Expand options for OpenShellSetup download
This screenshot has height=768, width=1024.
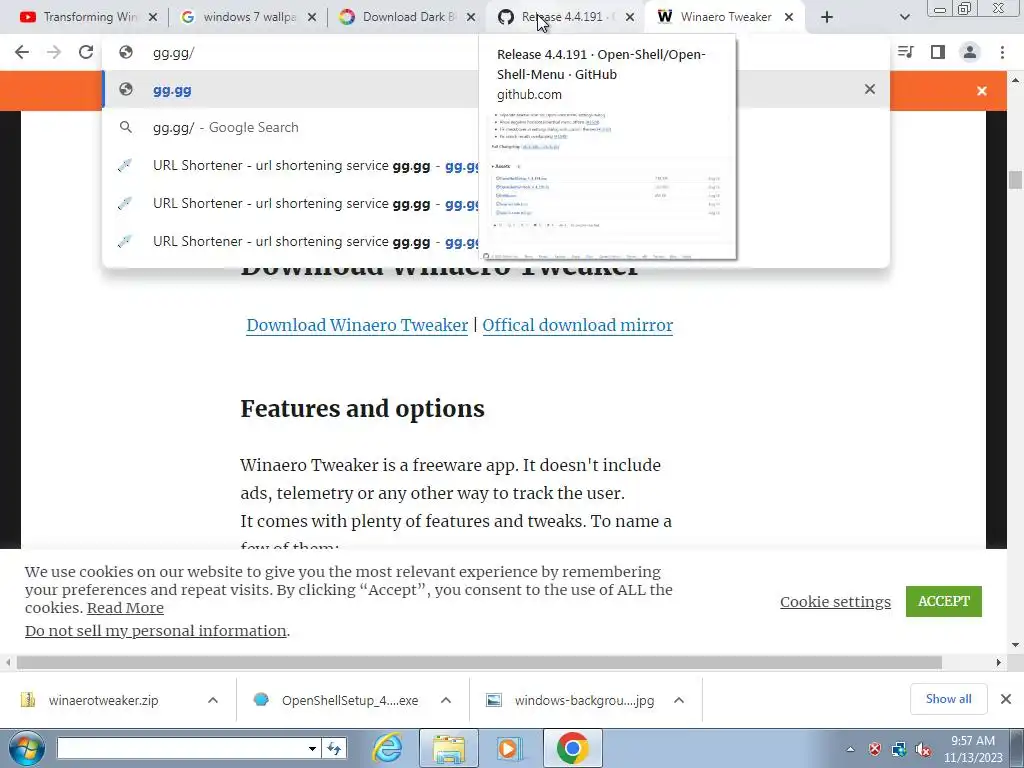pos(446,700)
